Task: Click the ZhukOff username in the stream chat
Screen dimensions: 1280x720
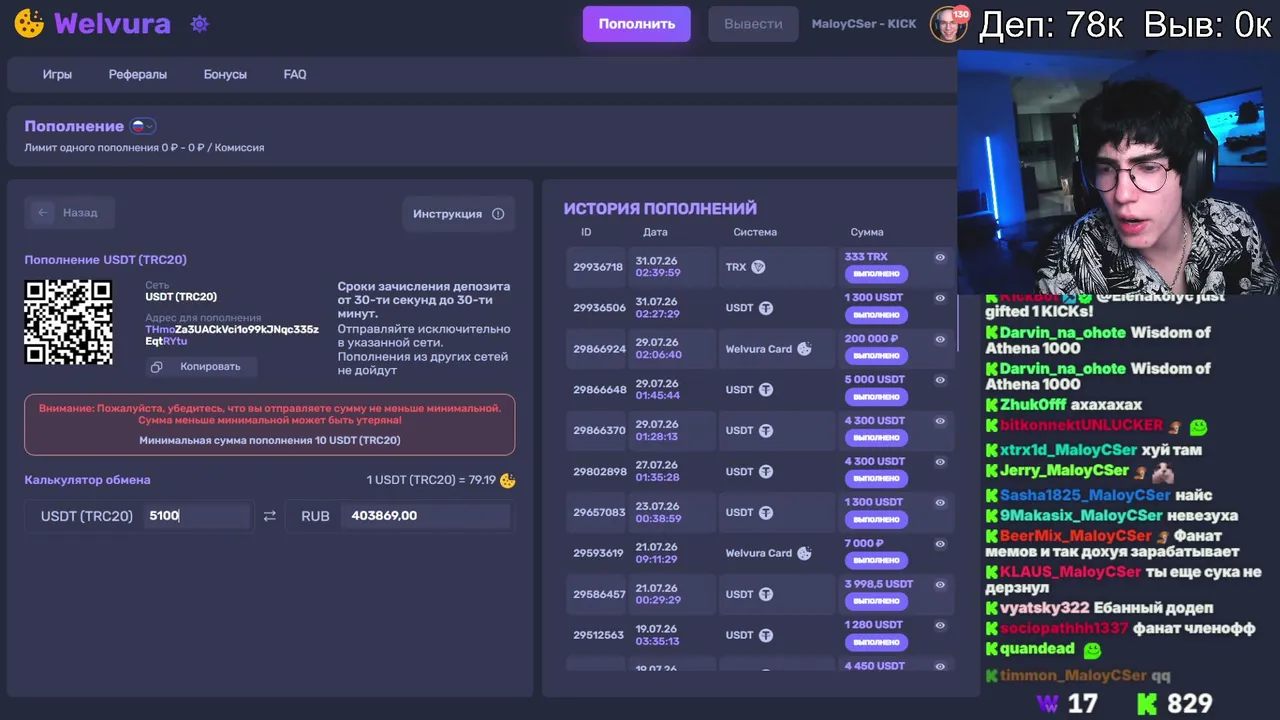Action: (x=1033, y=405)
